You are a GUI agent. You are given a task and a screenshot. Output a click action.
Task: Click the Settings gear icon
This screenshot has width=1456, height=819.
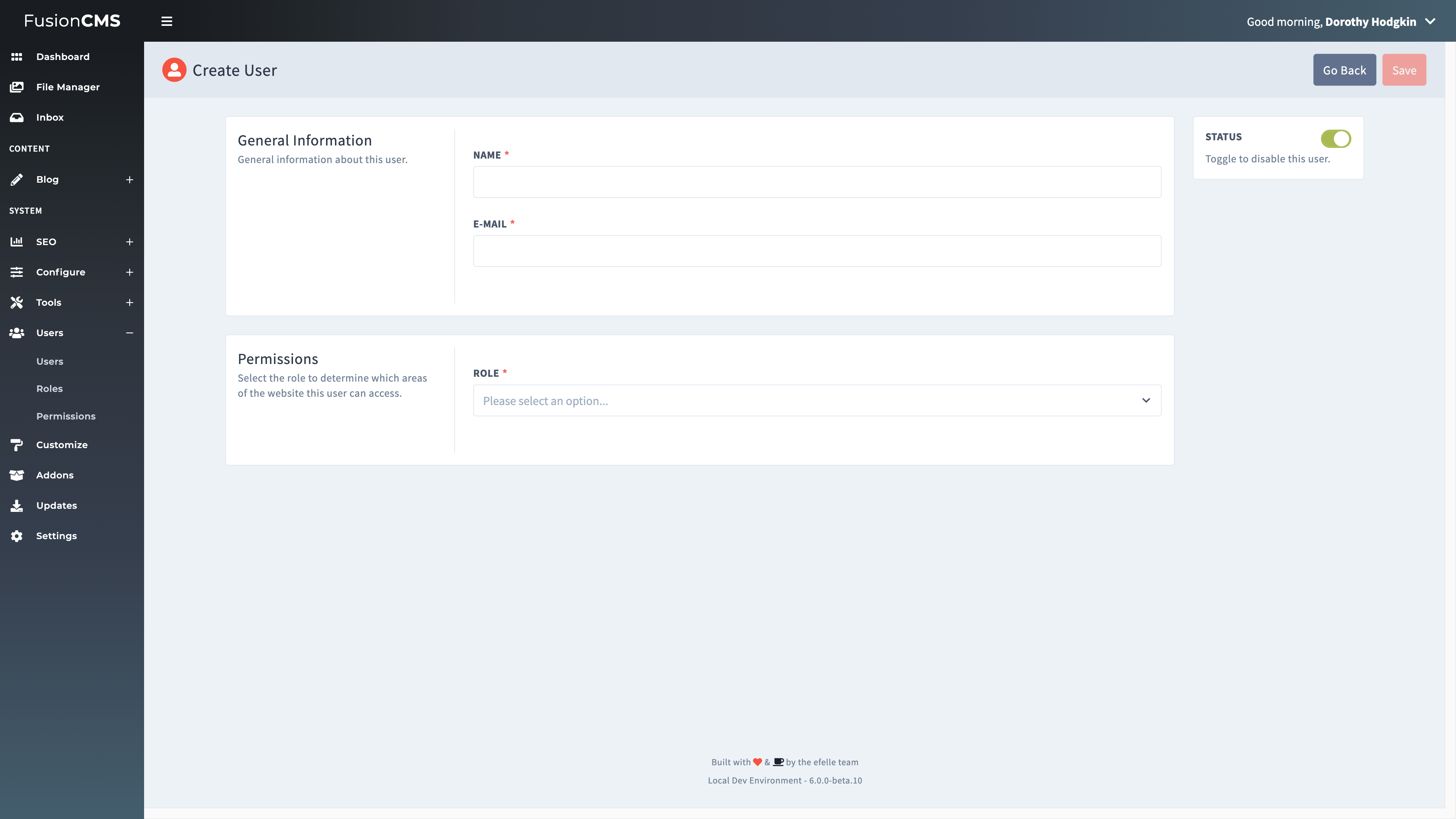(17, 536)
